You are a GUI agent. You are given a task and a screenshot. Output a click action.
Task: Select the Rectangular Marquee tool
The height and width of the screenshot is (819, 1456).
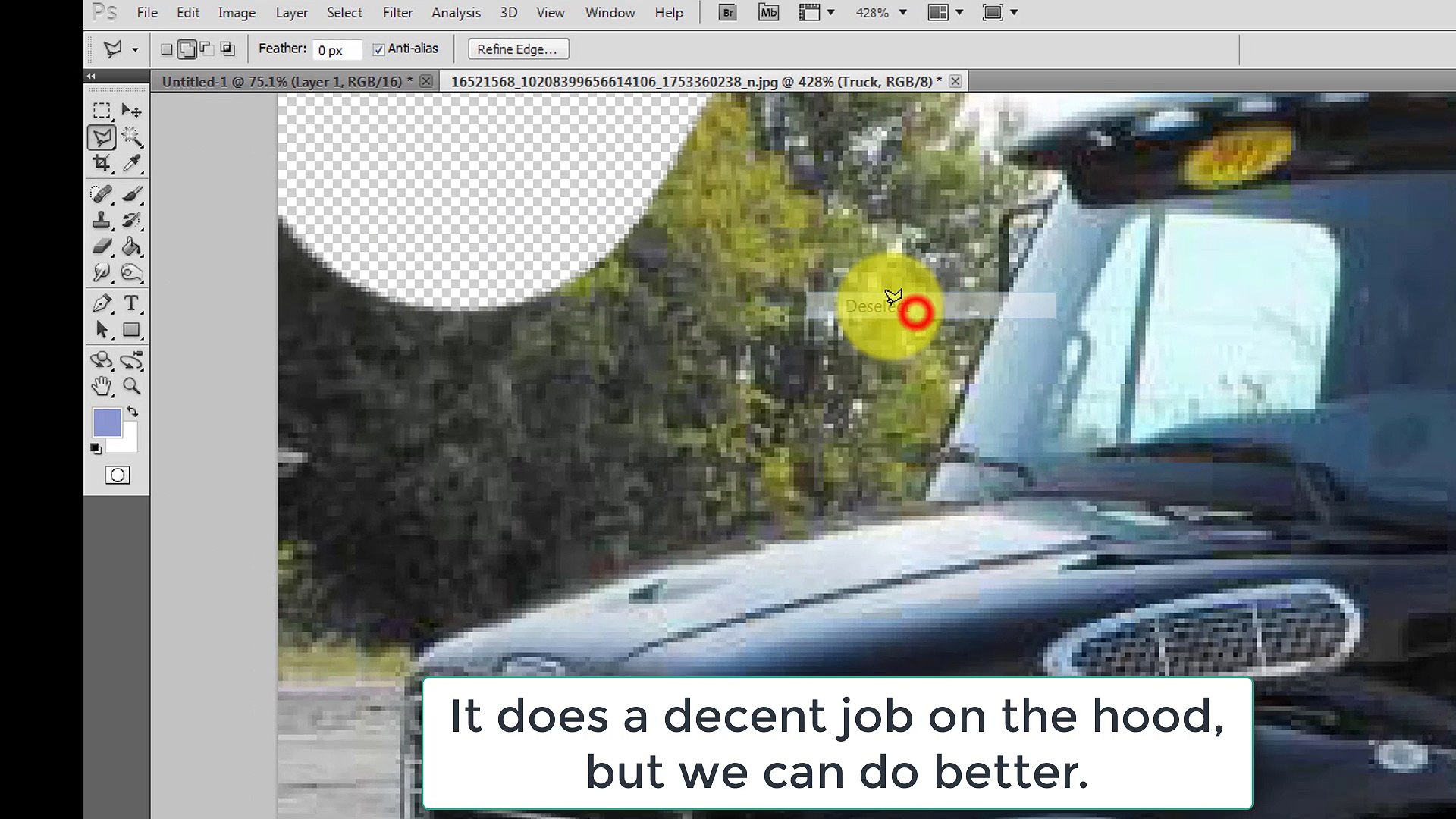(102, 111)
